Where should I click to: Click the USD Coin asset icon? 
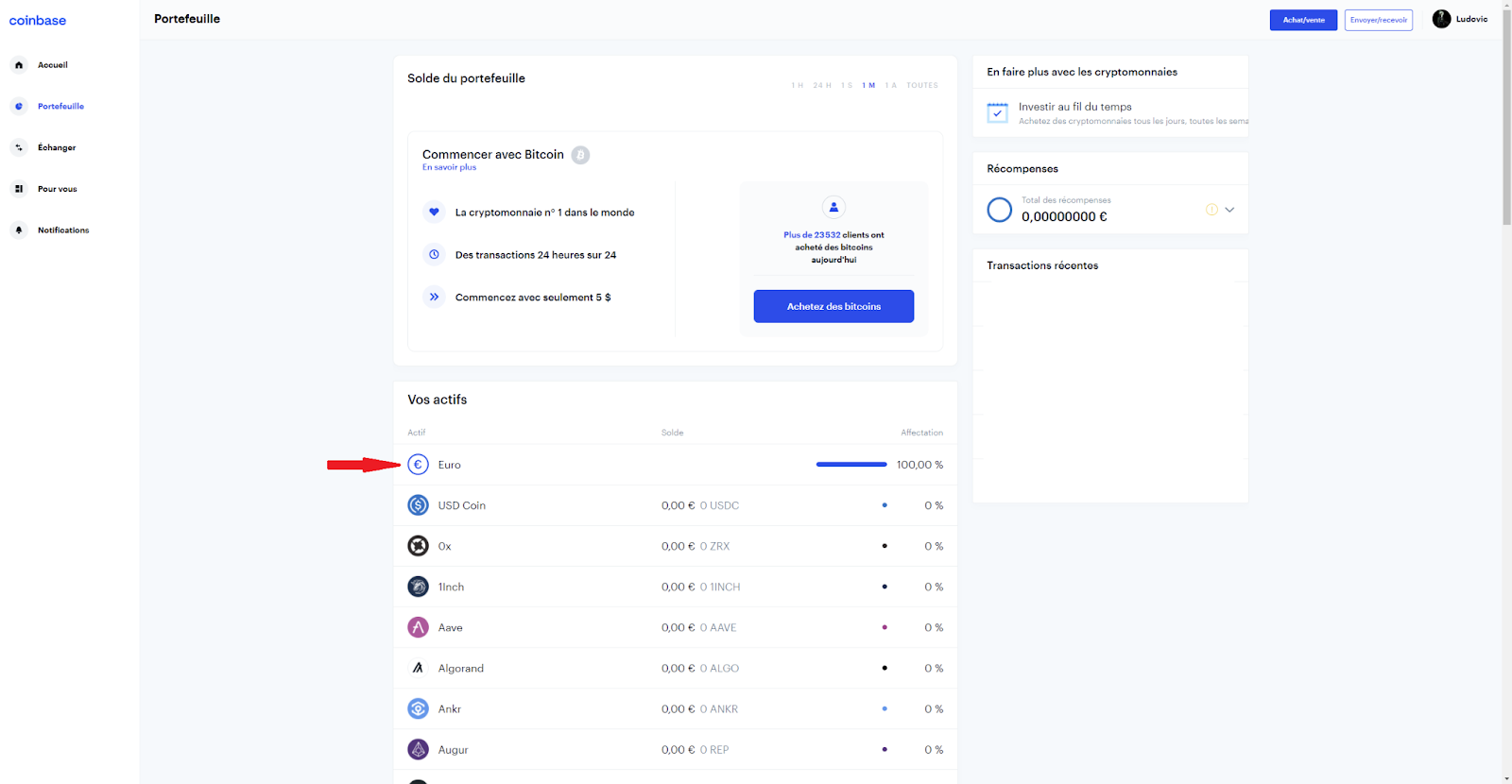point(418,505)
